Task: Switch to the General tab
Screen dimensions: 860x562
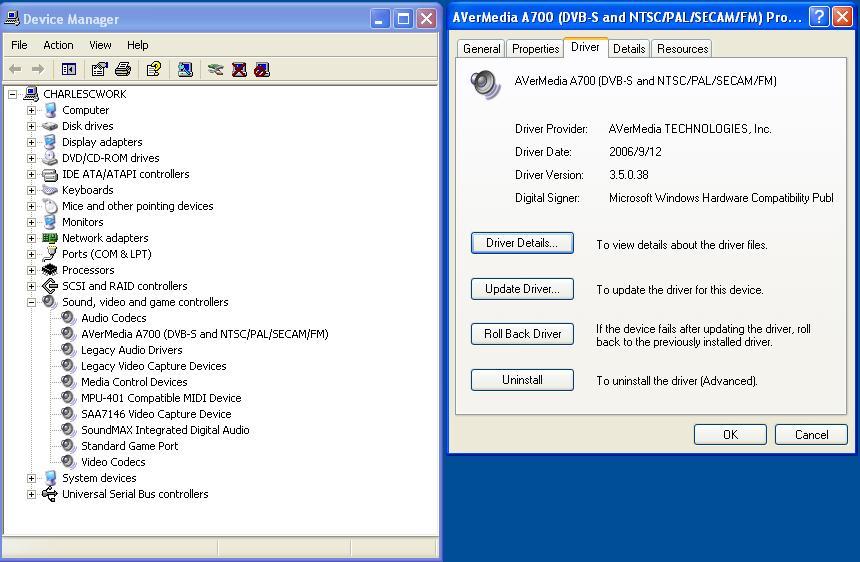Action: tap(482, 49)
